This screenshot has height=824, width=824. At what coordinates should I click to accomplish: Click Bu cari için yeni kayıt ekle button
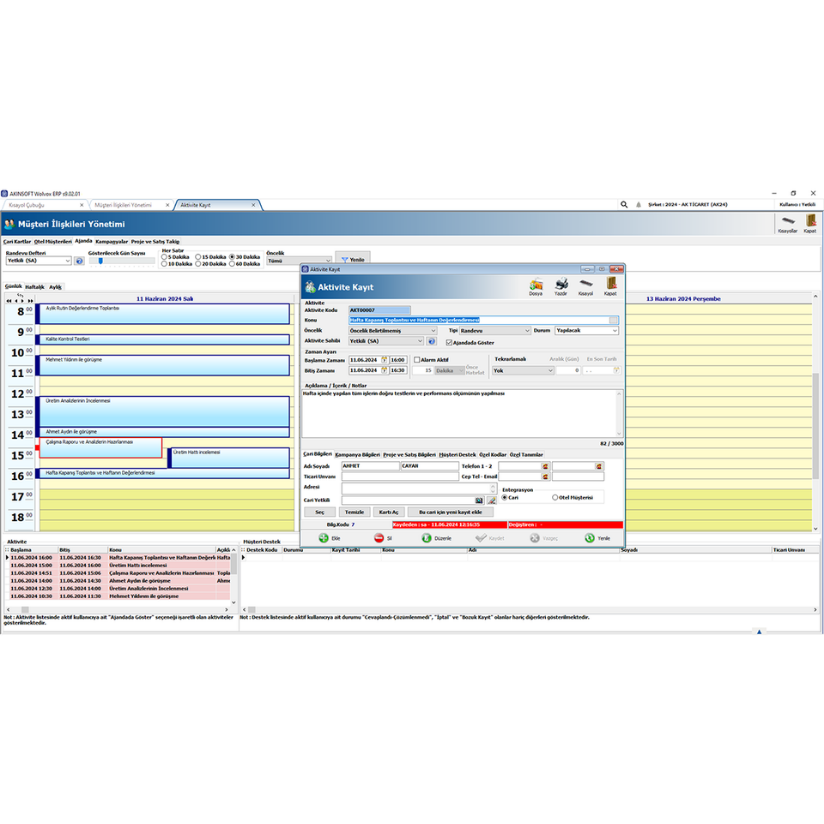coord(450,512)
